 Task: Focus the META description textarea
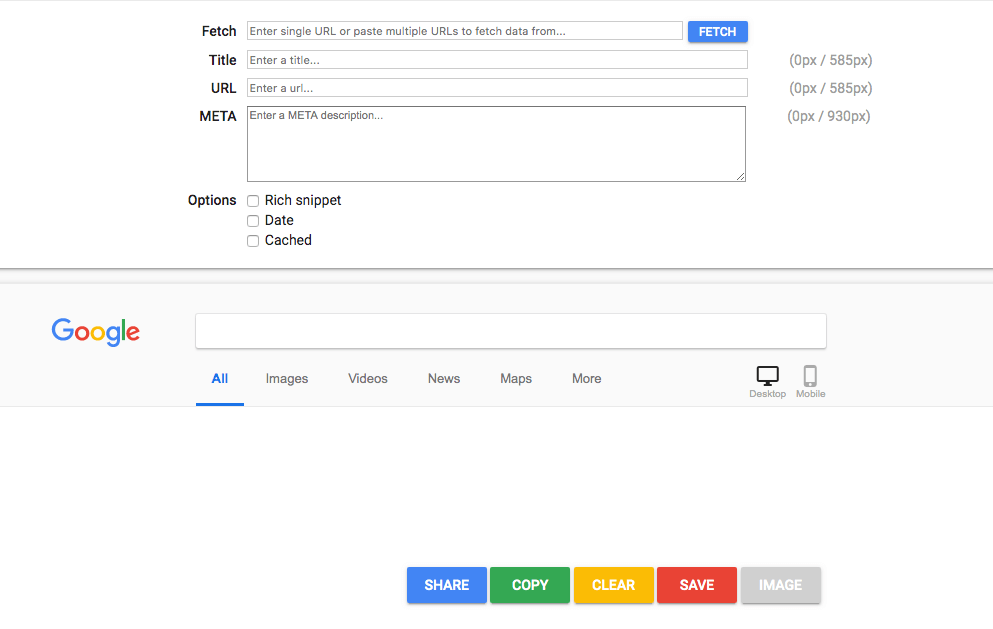point(496,143)
